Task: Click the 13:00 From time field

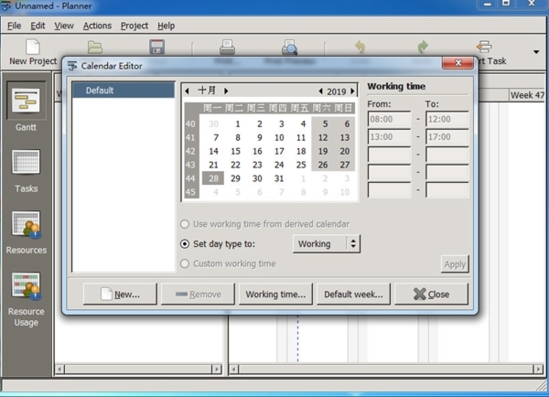Action: pyautogui.click(x=389, y=137)
